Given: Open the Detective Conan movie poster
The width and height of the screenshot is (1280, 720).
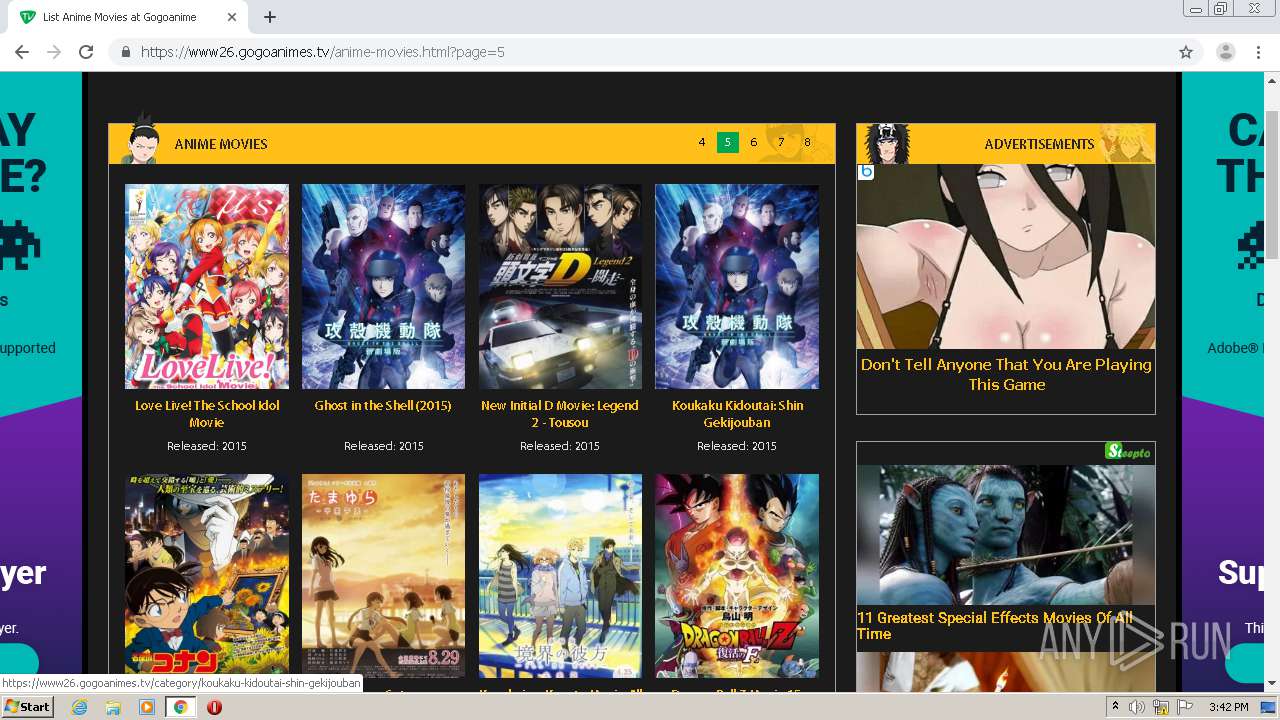Looking at the screenshot, I should tap(207, 576).
